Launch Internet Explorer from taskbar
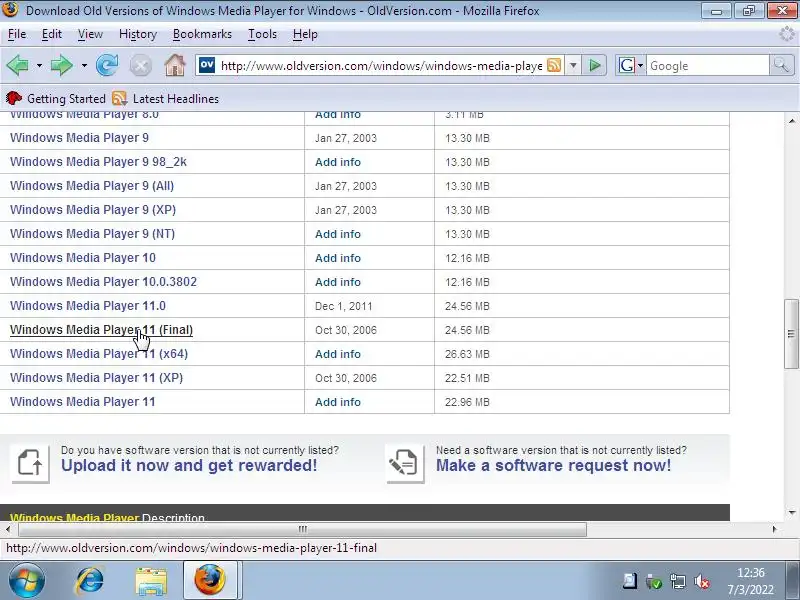The image size is (800, 600). (90, 581)
